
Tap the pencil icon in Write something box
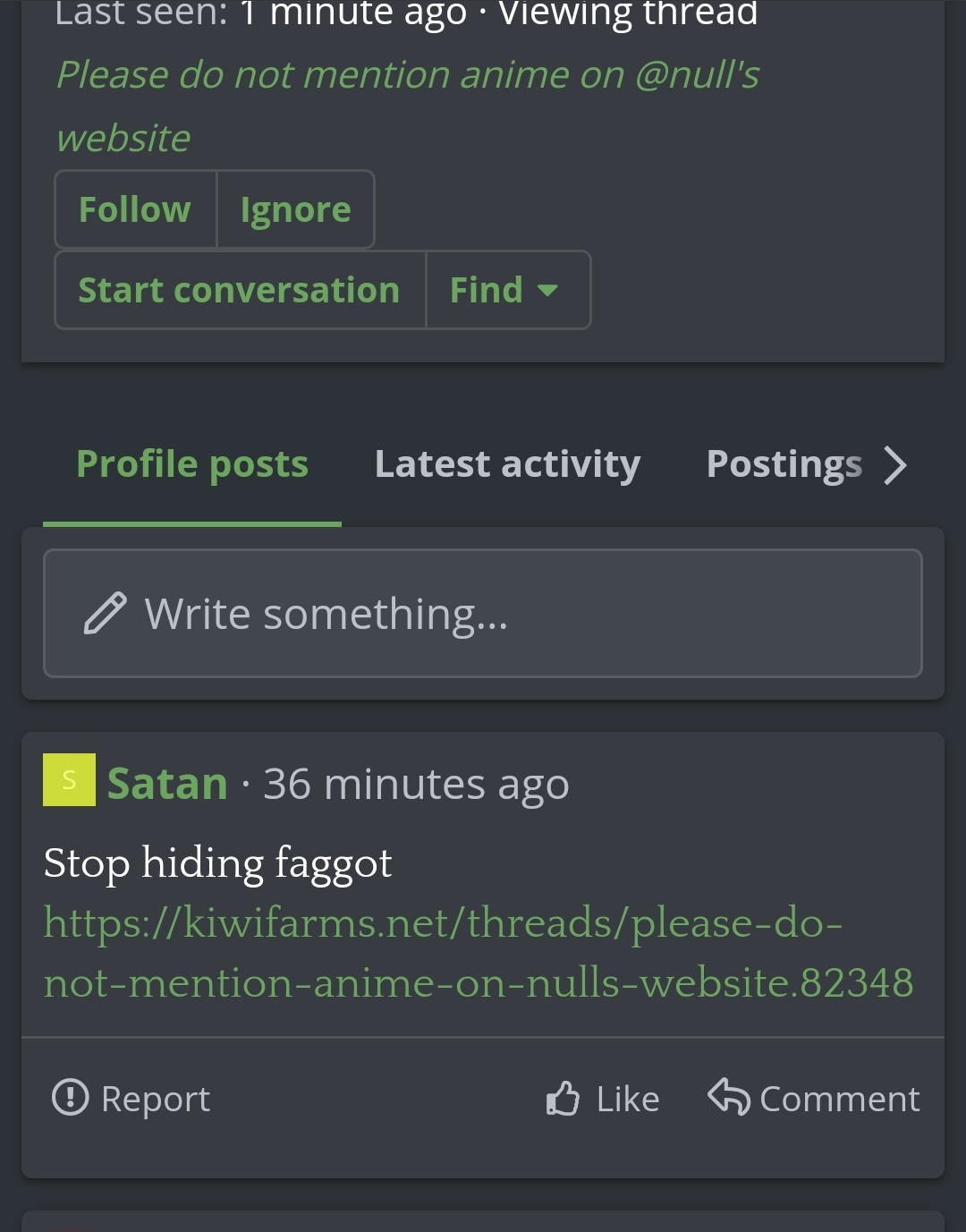(105, 614)
